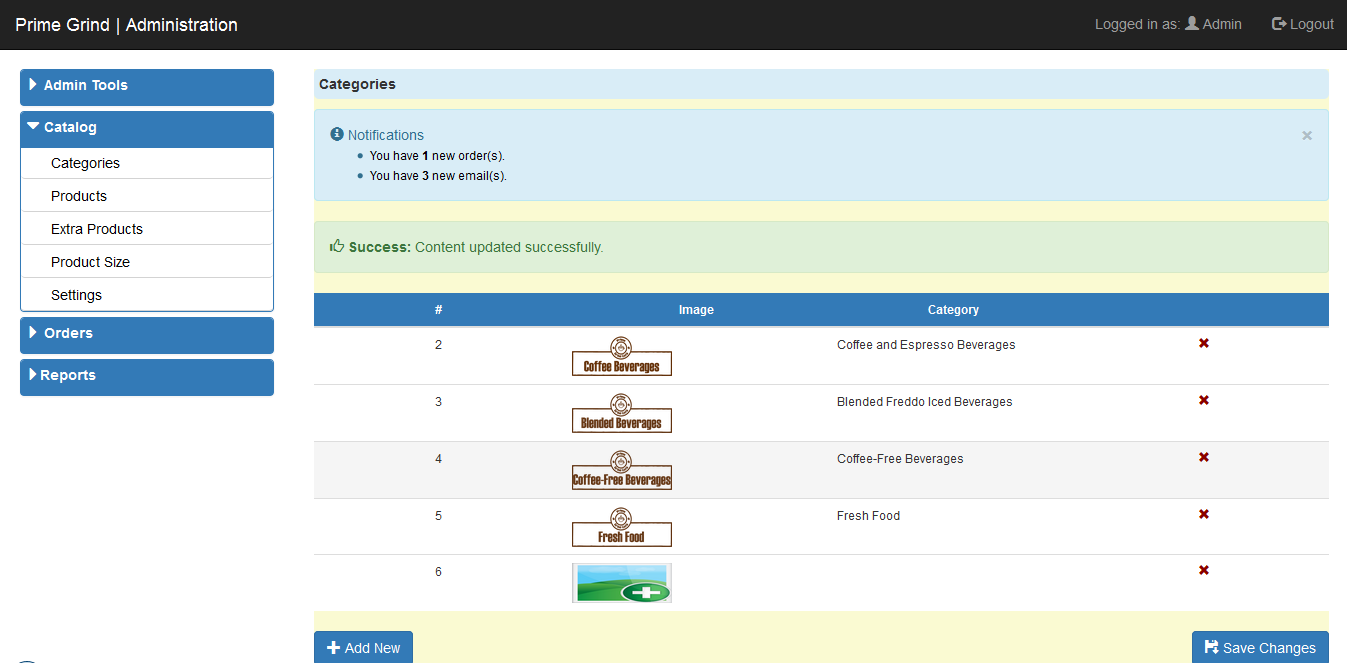
Task: Delete the Fresh Food category via red X
Action: click(x=1203, y=514)
